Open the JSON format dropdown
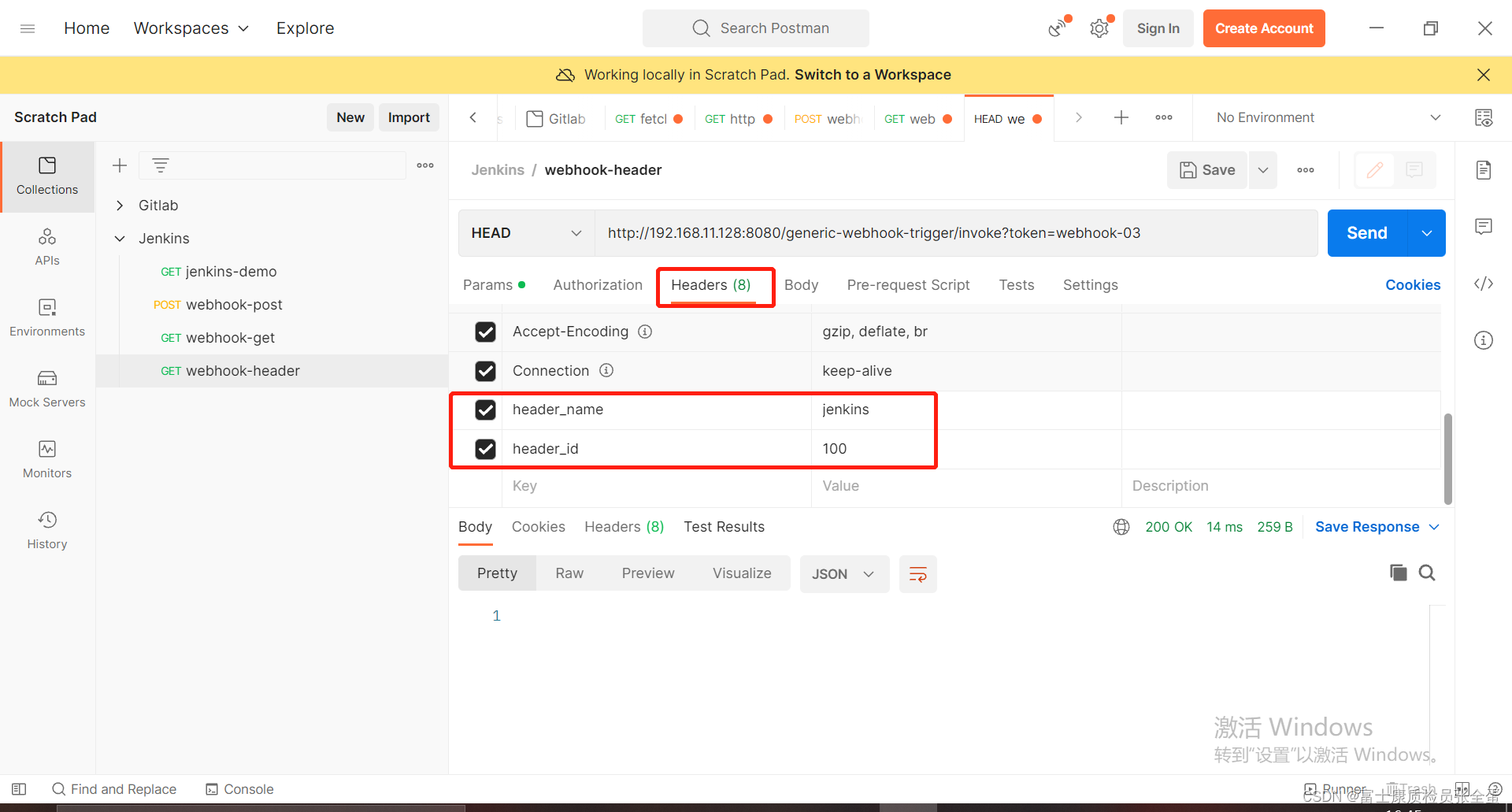The width and height of the screenshot is (1512, 812). 844,574
